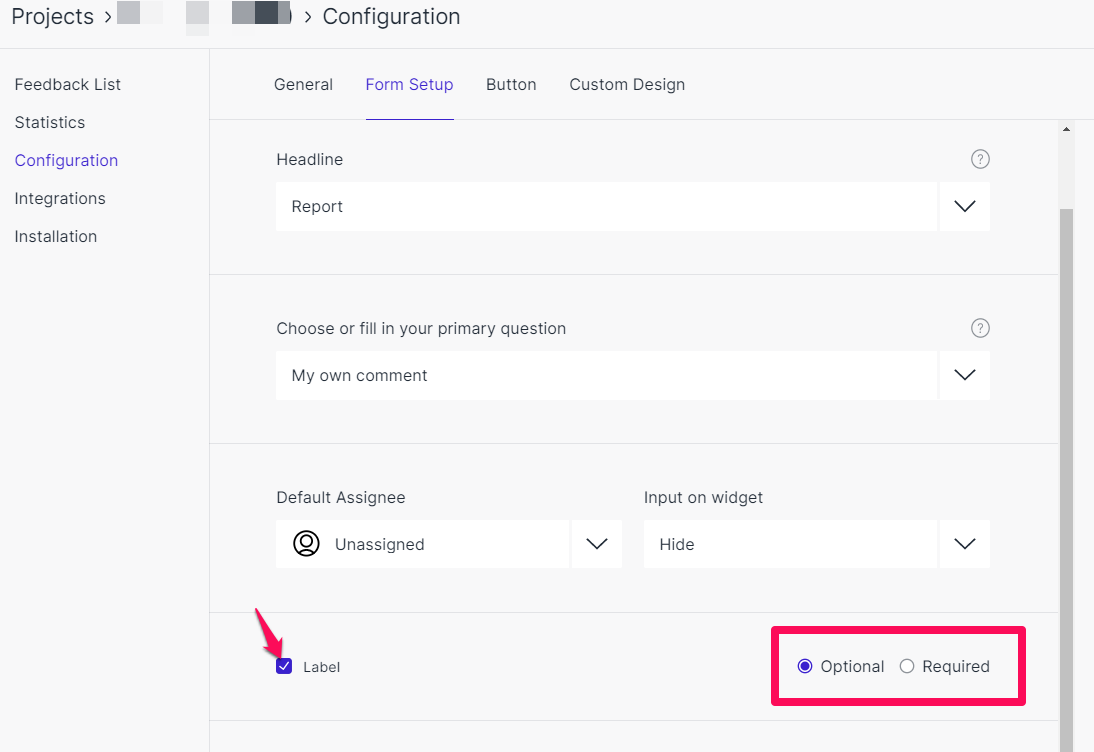
Task: Click the Unassigned user avatar icon
Action: pos(306,544)
